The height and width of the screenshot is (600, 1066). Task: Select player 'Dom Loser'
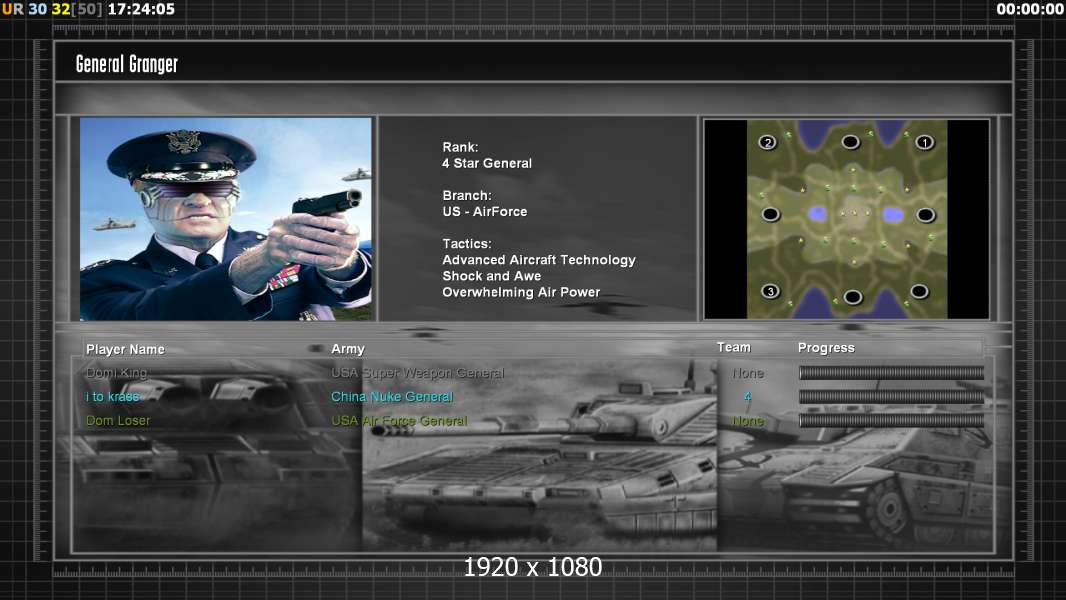point(118,421)
